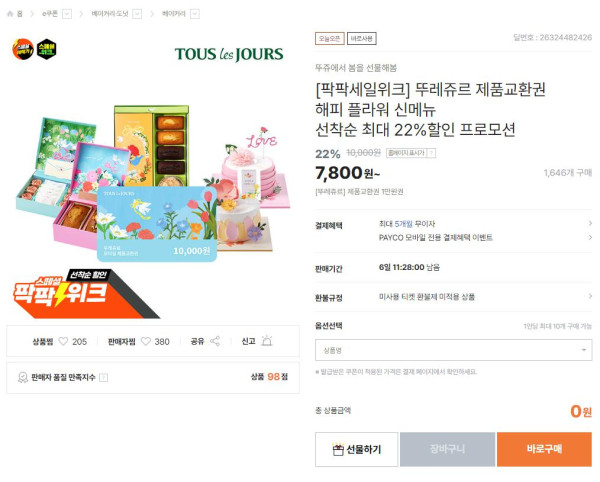
Task: Open the 상품명 option select box
Action: (453, 350)
